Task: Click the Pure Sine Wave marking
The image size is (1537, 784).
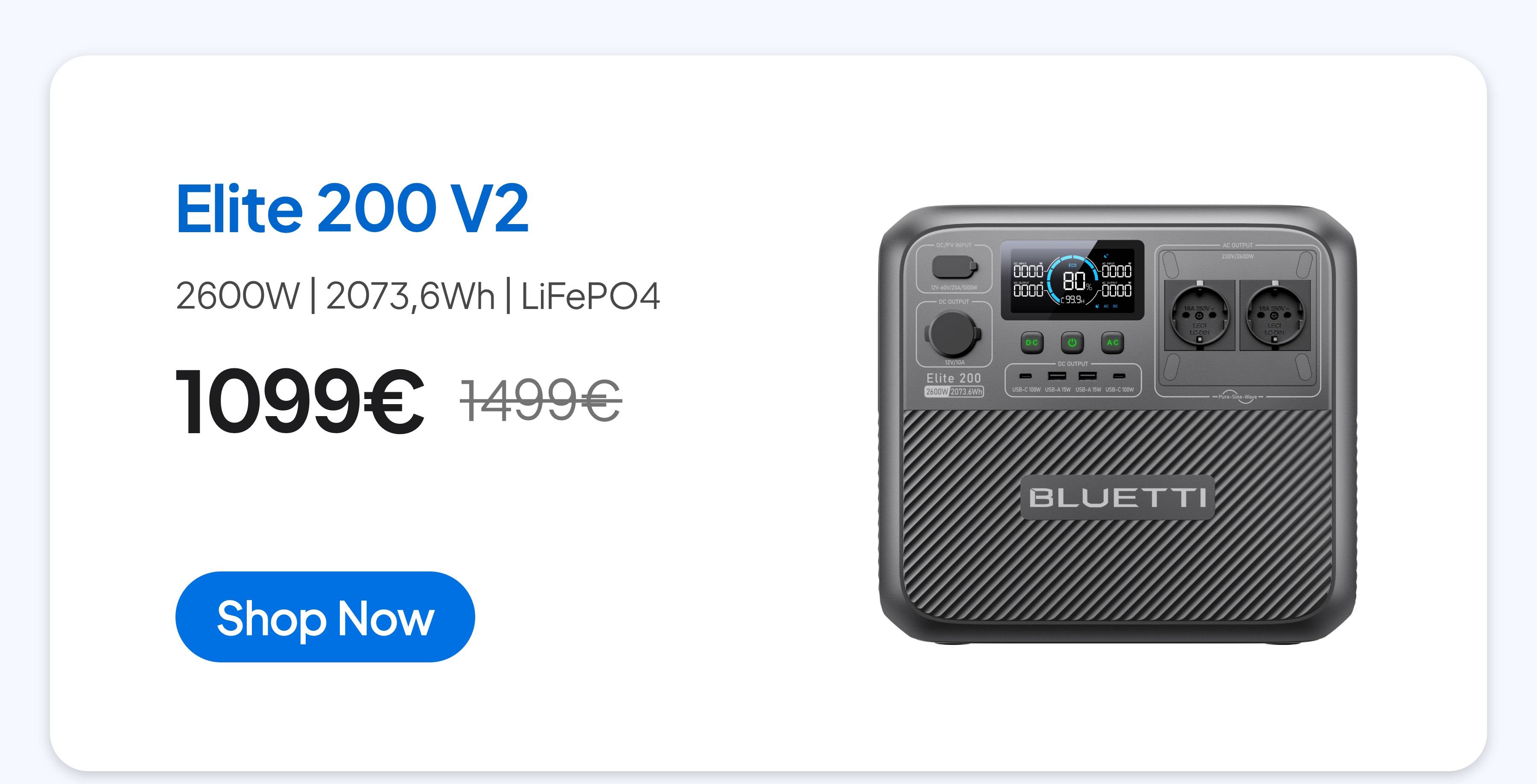Action: coord(1237,397)
